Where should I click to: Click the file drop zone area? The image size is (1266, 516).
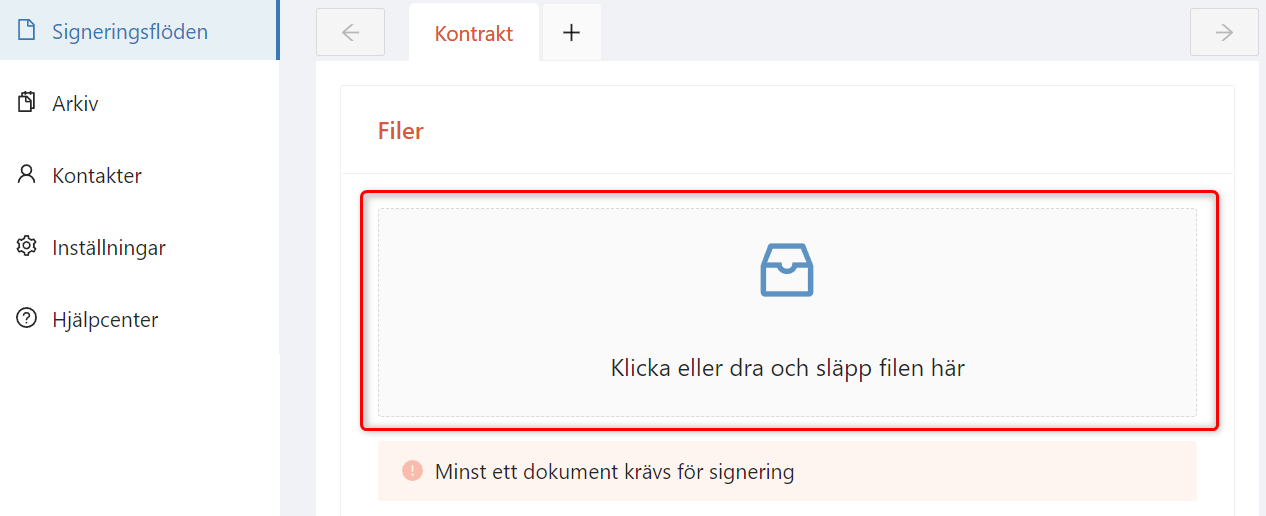tap(787, 312)
